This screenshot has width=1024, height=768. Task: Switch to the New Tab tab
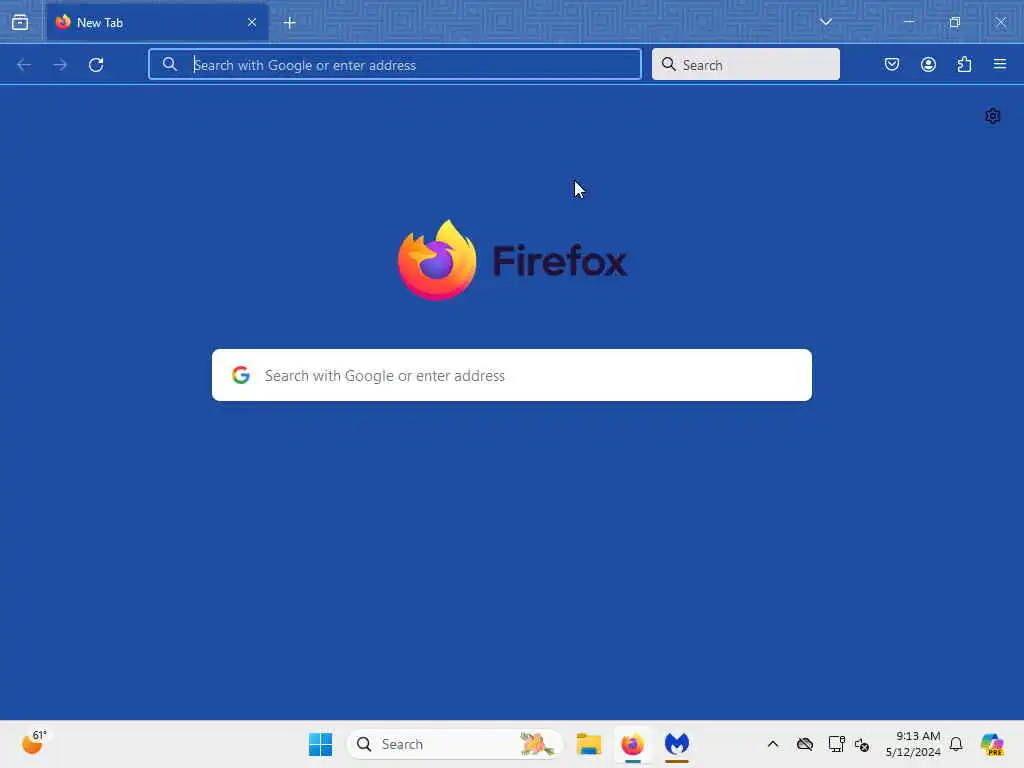157,22
